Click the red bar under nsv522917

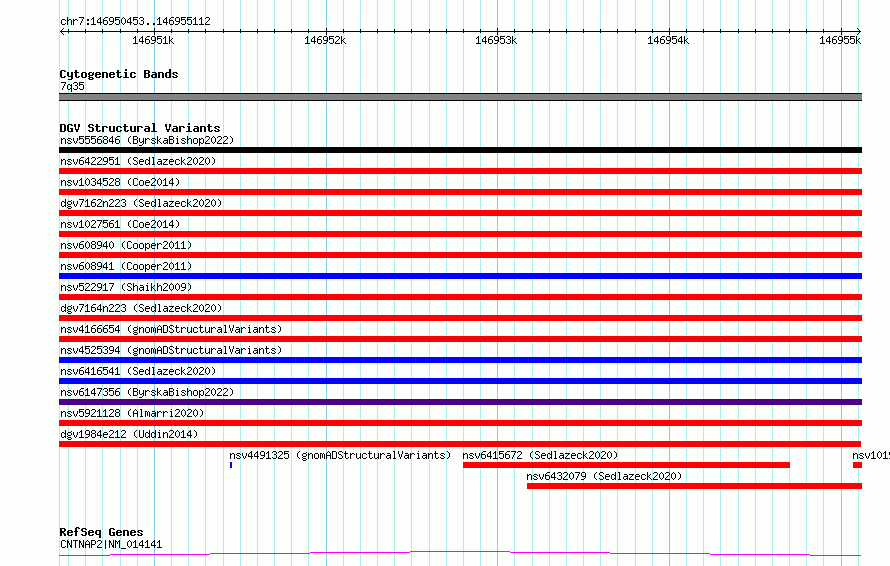[x=460, y=297]
